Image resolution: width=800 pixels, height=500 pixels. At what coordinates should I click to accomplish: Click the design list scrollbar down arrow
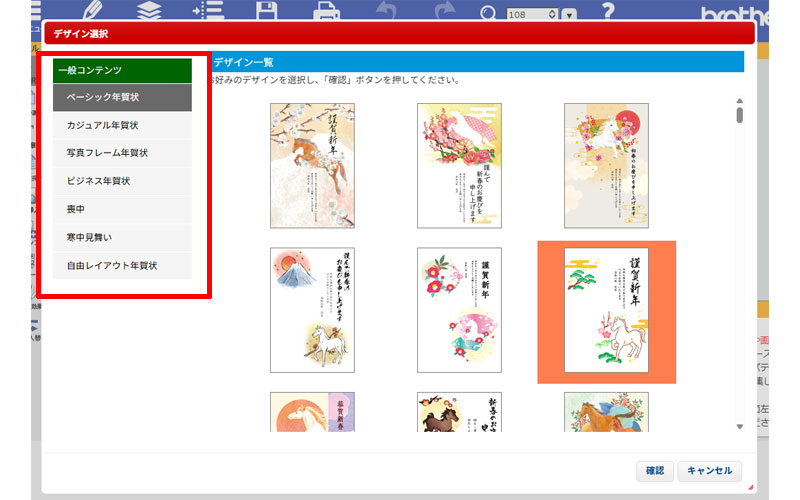coord(739,427)
